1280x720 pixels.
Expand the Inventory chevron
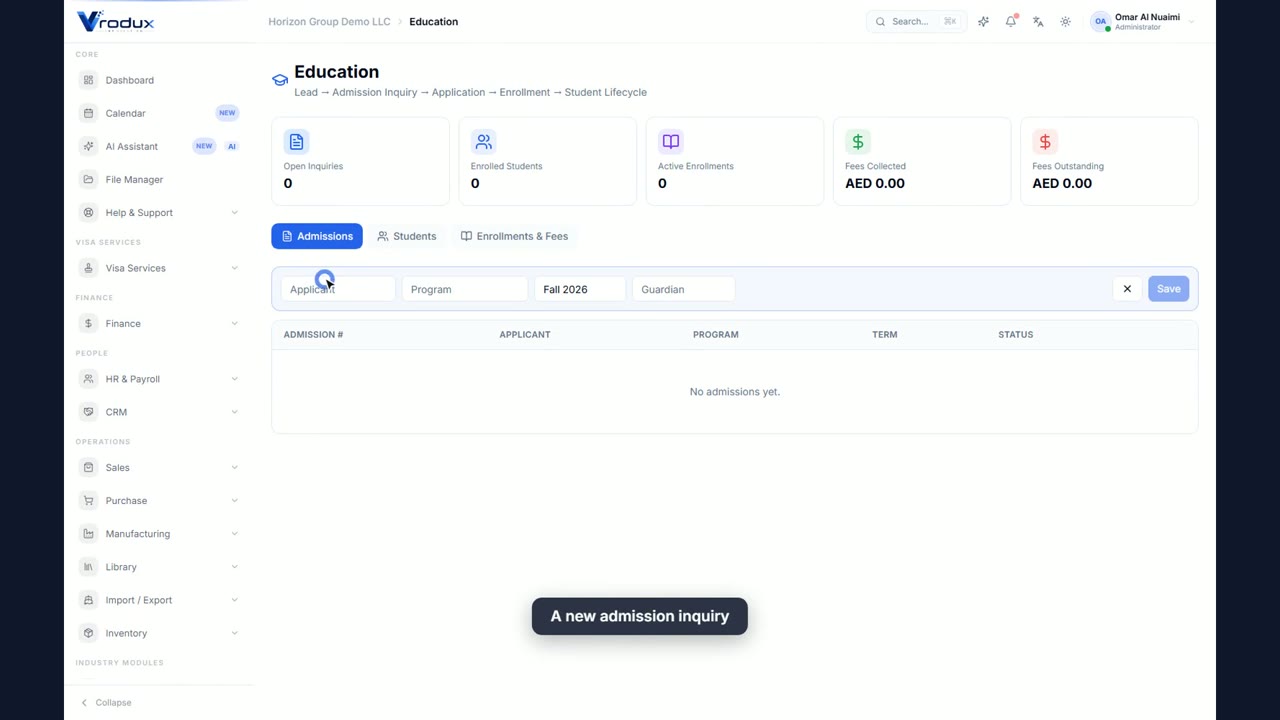click(x=234, y=633)
